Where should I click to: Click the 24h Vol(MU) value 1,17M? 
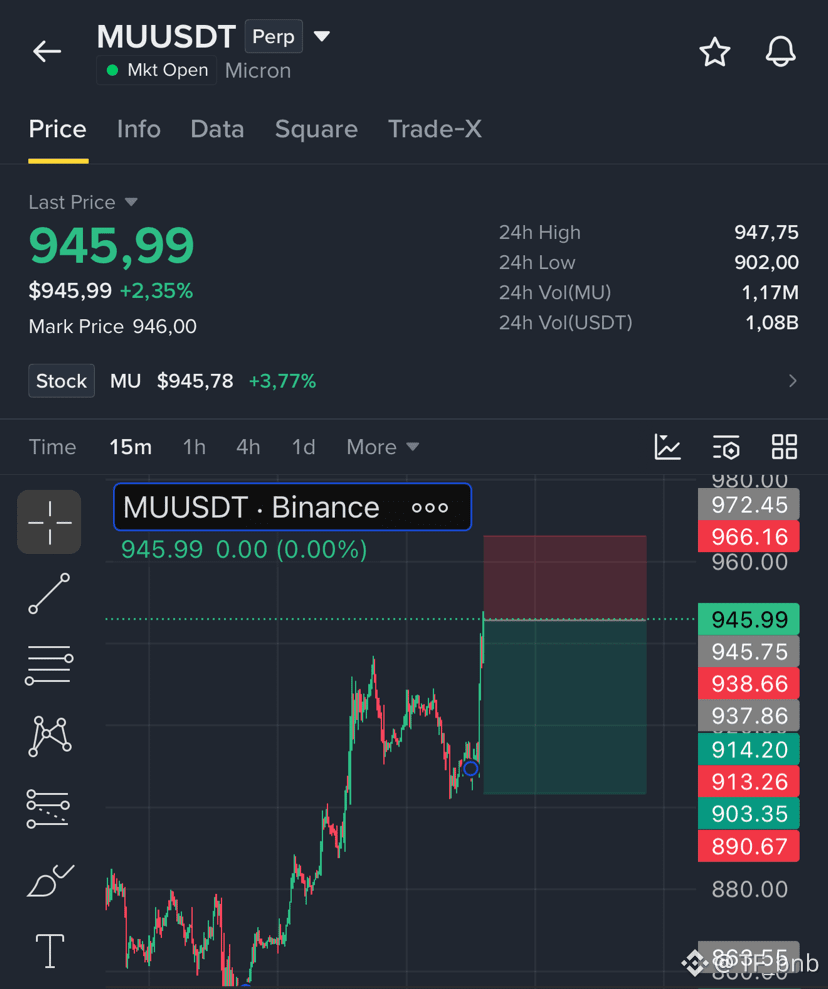[x=770, y=293]
